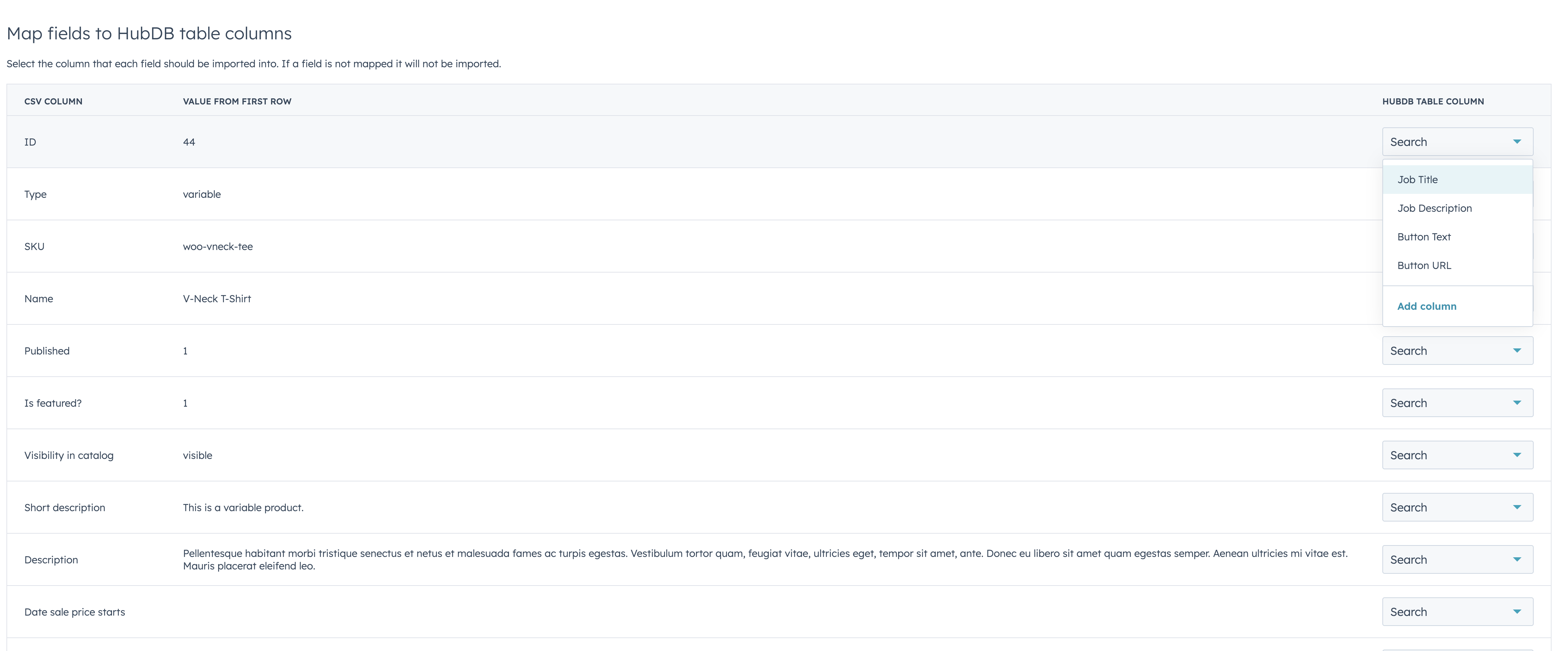
Task: Select 'Map fields to HubDB table columns' heading
Action: pyautogui.click(x=149, y=34)
